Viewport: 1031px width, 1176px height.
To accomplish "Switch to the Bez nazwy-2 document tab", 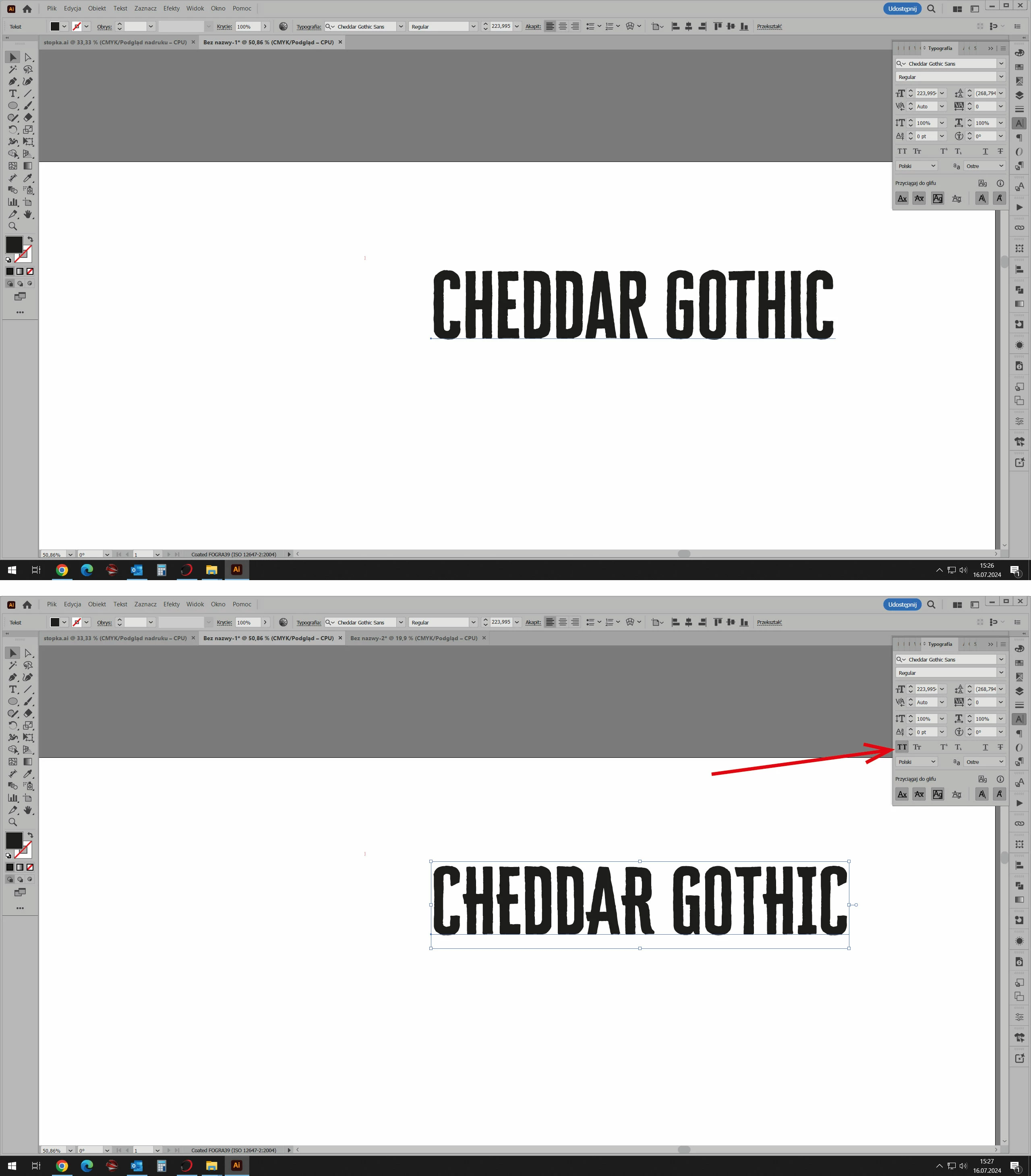I will (414, 638).
